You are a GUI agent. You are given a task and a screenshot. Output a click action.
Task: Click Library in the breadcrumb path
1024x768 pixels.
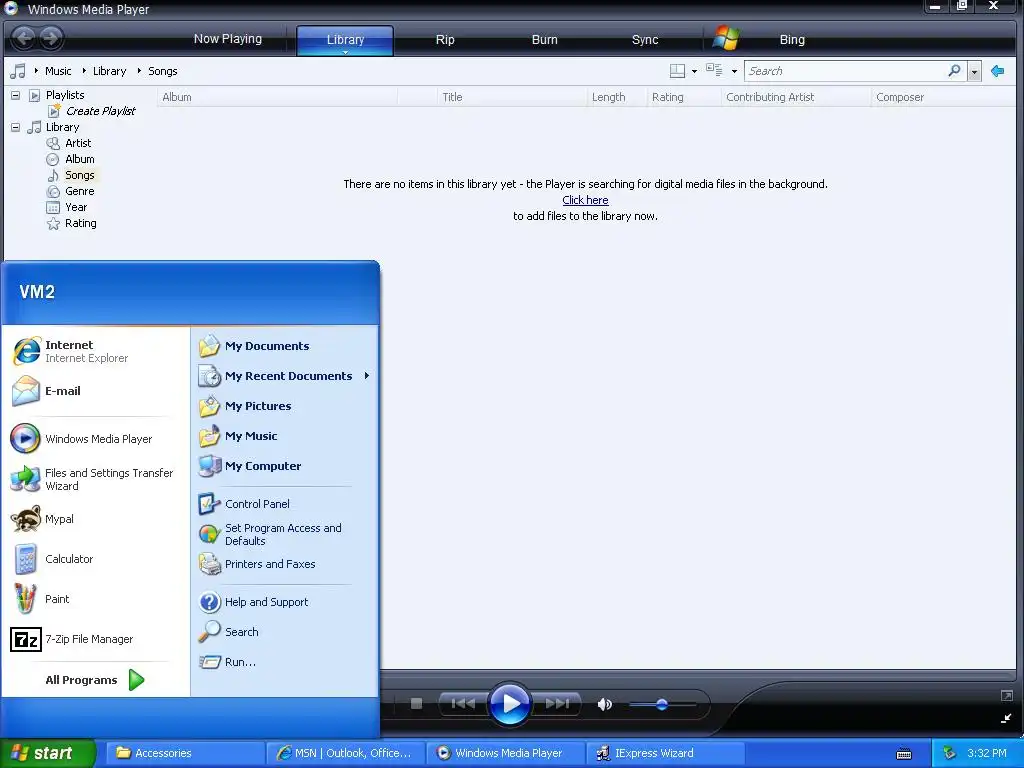109,71
